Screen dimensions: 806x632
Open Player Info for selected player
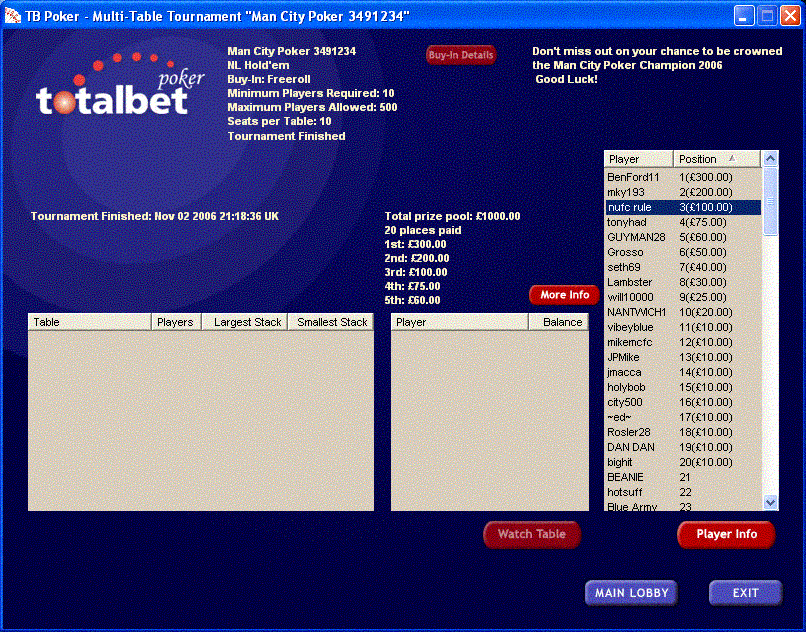[726, 534]
